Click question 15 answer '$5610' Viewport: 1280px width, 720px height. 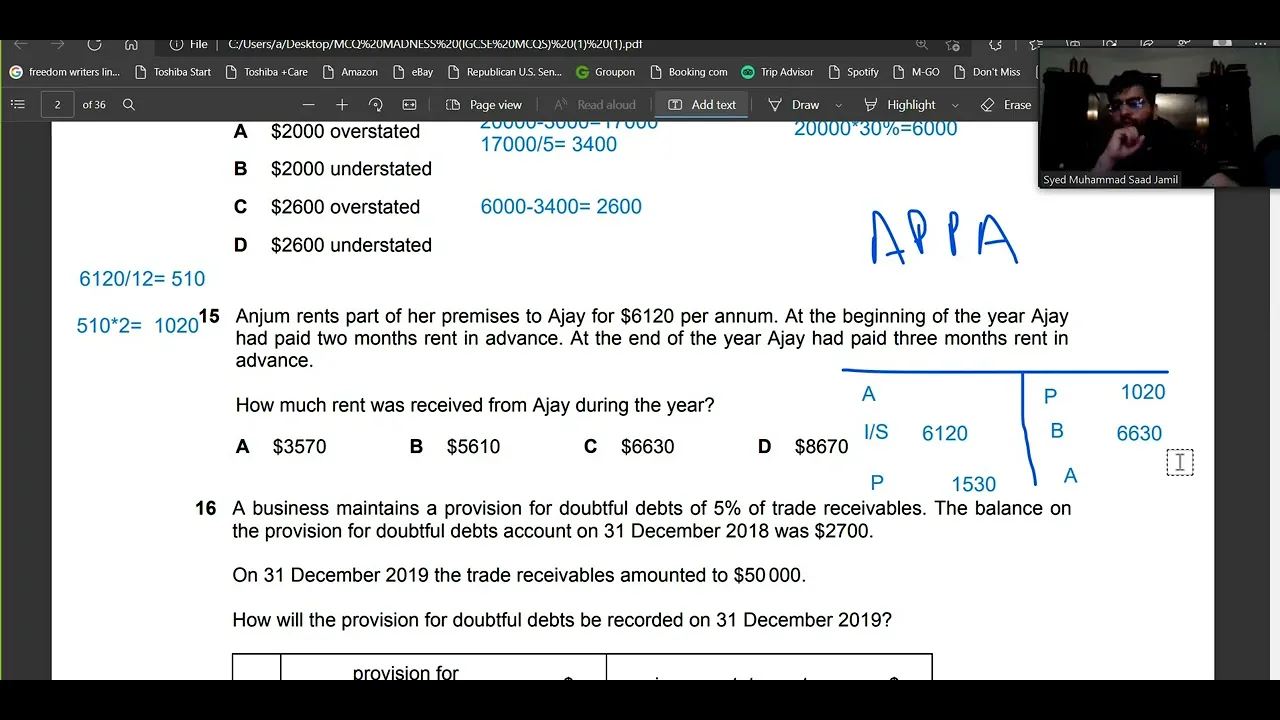(x=473, y=447)
